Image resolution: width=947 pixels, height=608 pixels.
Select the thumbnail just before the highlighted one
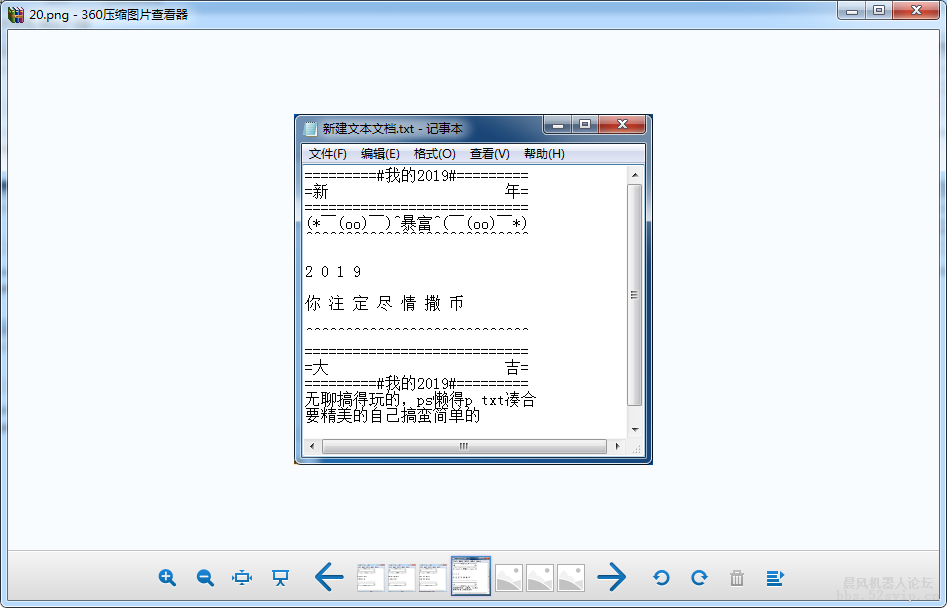pyautogui.click(x=433, y=577)
